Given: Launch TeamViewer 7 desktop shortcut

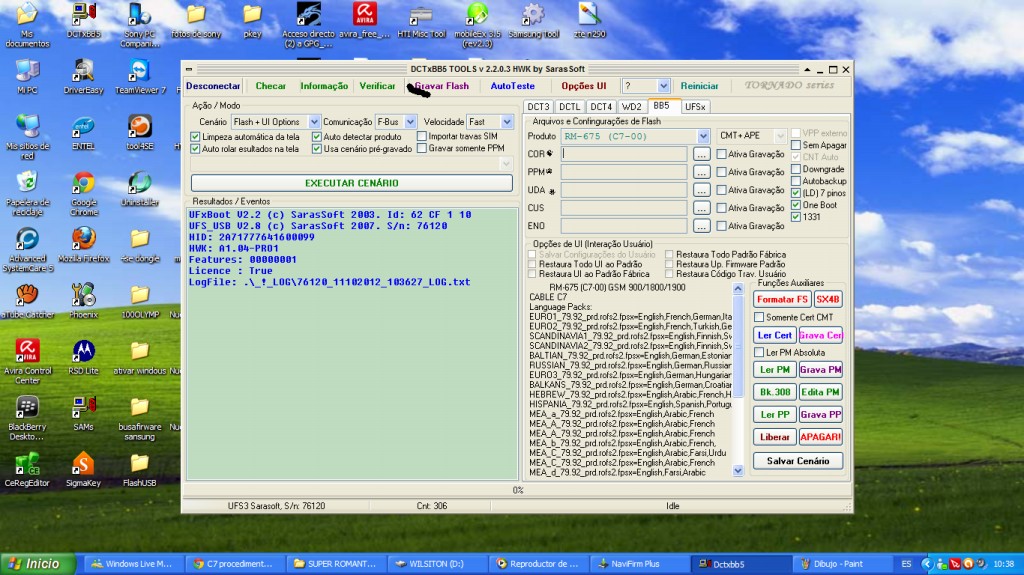Looking at the screenshot, I should (x=140, y=76).
